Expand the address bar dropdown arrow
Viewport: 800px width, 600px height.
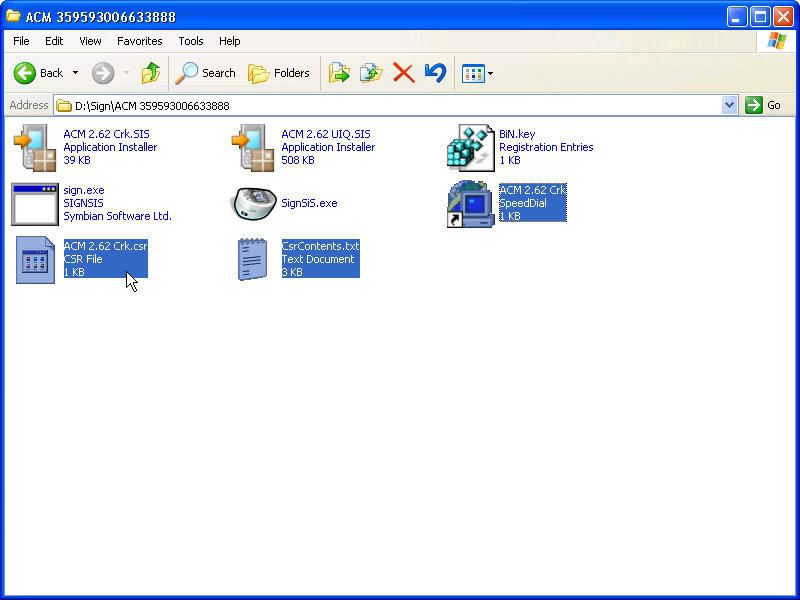coord(729,105)
